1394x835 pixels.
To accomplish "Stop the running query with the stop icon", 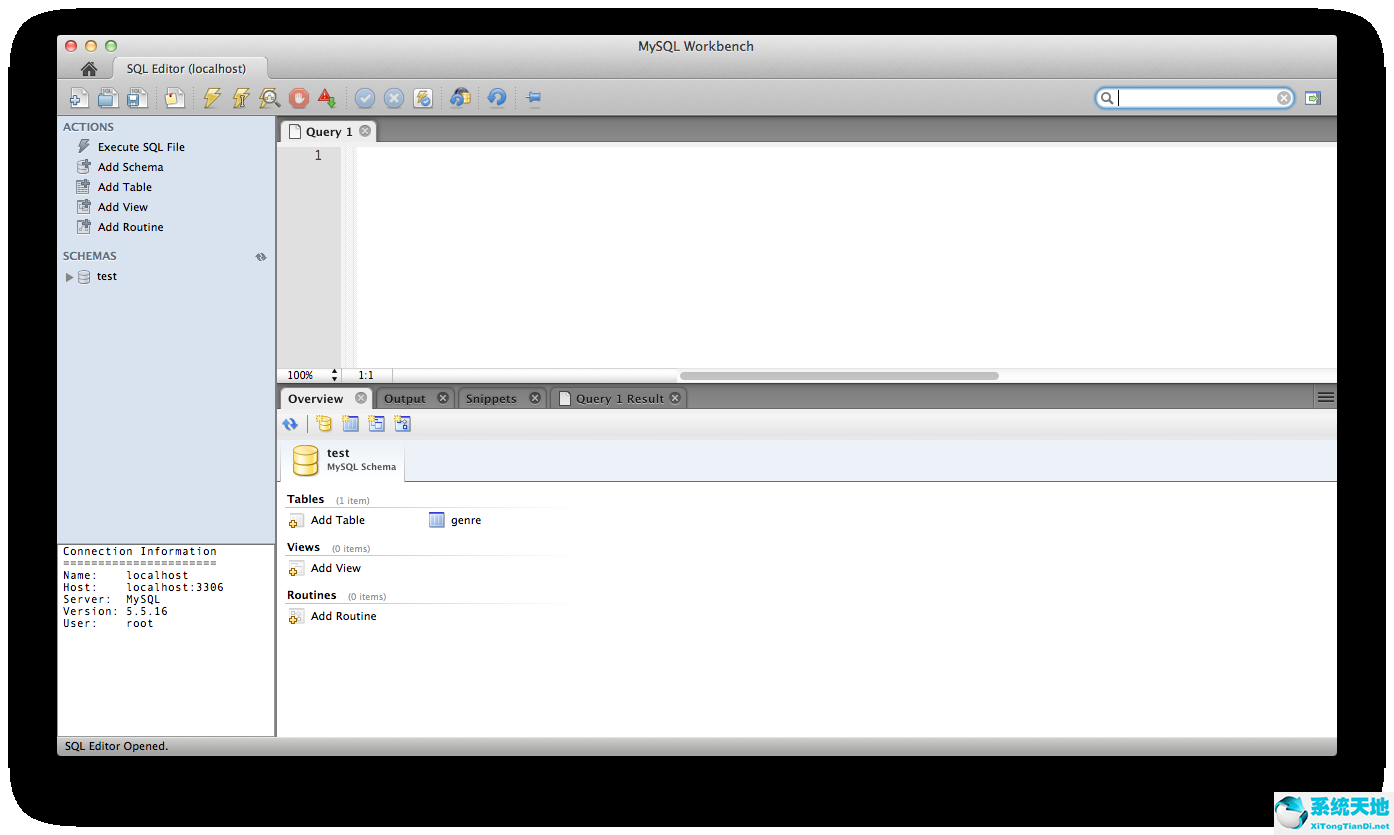I will coord(298,97).
